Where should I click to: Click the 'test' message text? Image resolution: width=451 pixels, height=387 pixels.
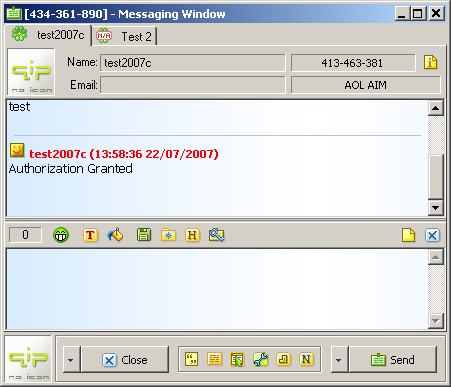19,107
